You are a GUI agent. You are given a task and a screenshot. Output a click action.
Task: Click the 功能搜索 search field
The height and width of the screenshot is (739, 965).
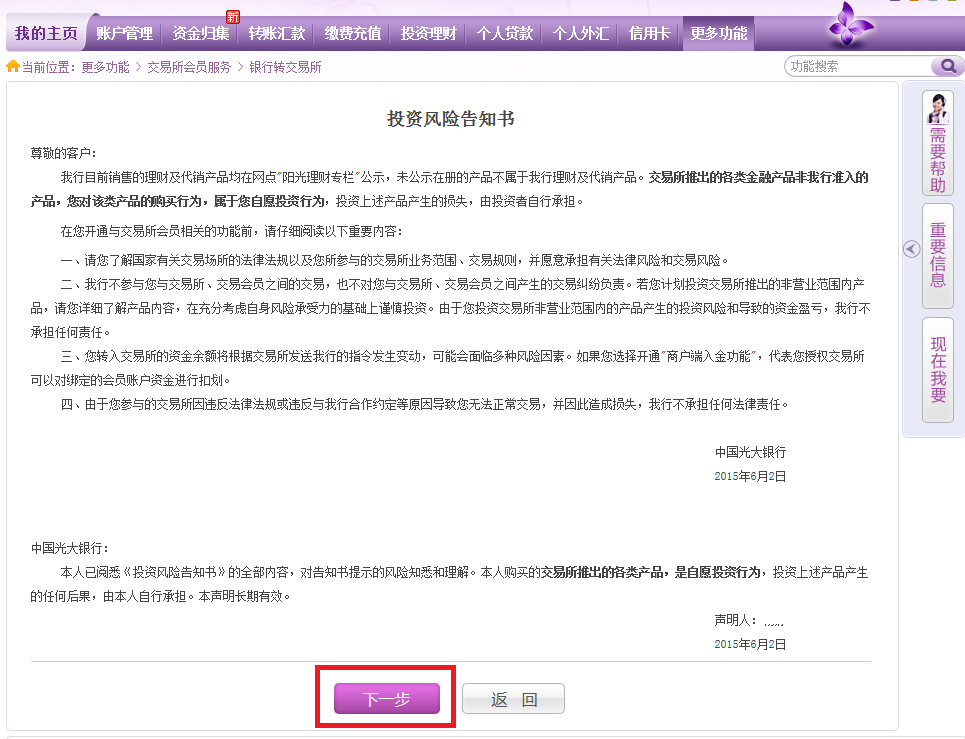[856, 67]
